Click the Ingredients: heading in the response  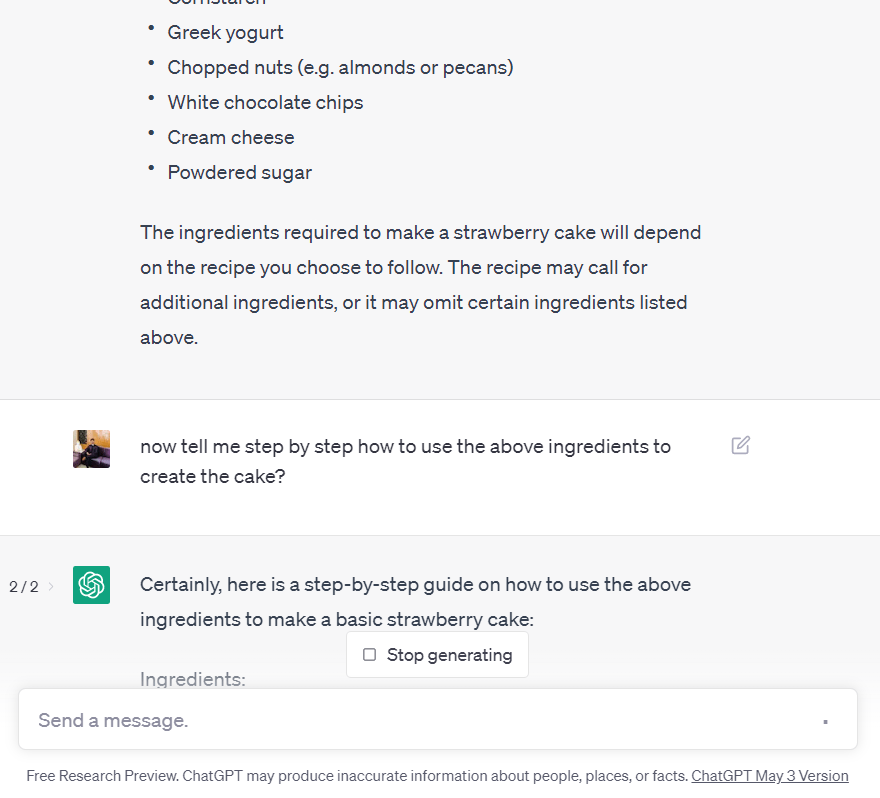click(x=192, y=680)
